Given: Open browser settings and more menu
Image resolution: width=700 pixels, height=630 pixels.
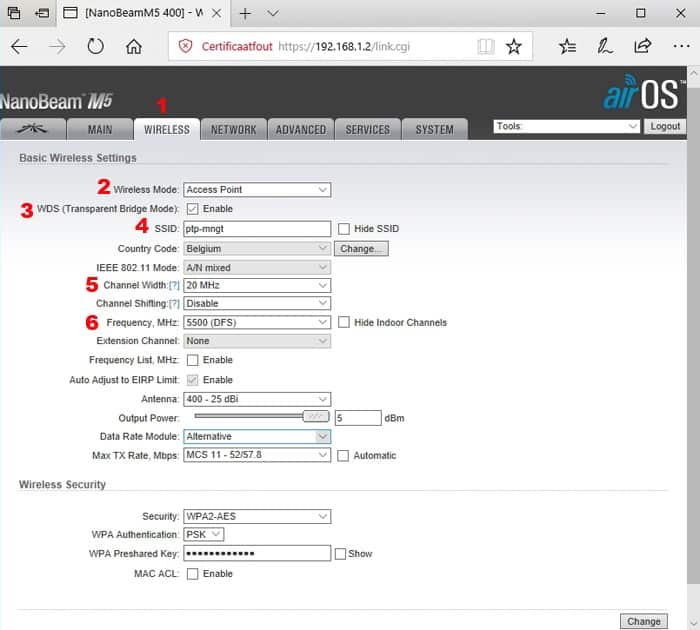Looking at the screenshot, I should pyautogui.click(x=681, y=46).
